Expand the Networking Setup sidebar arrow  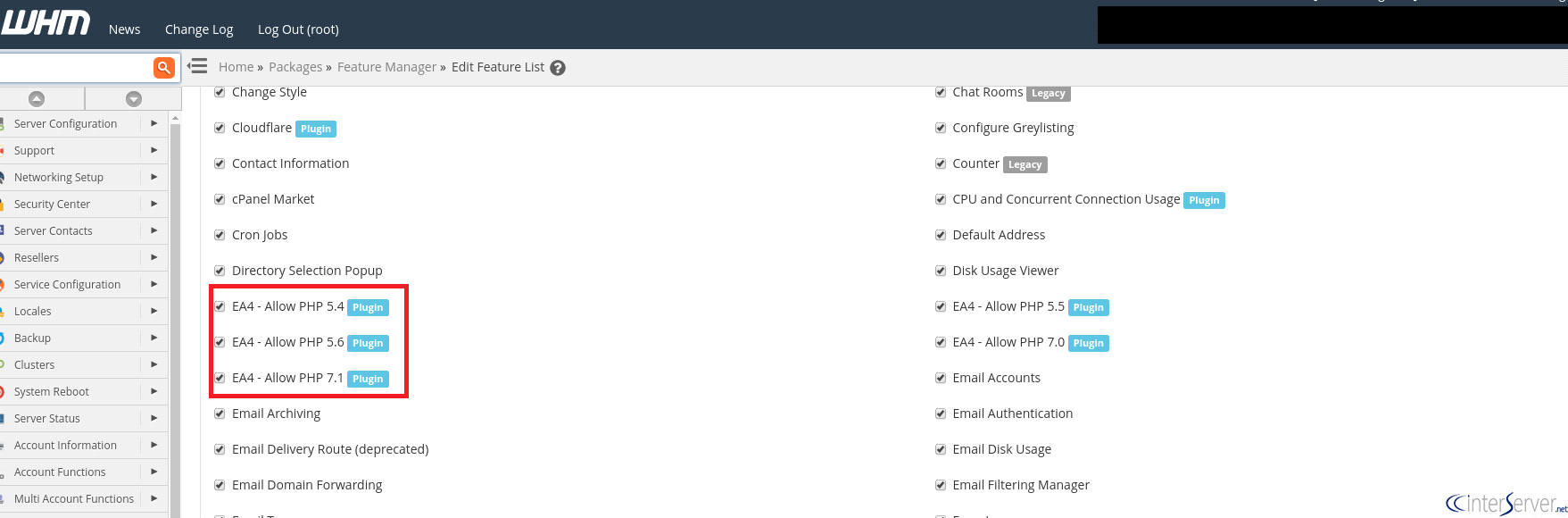pyautogui.click(x=153, y=177)
